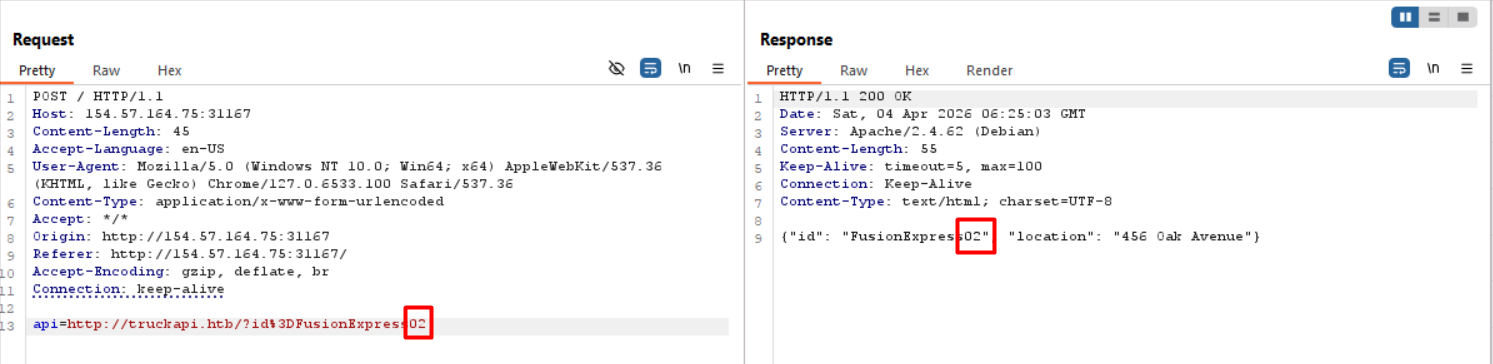This screenshot has height=364, width=1493.
Task: Switch to Request Pretty tab
Action: click(x=37, y=71)
